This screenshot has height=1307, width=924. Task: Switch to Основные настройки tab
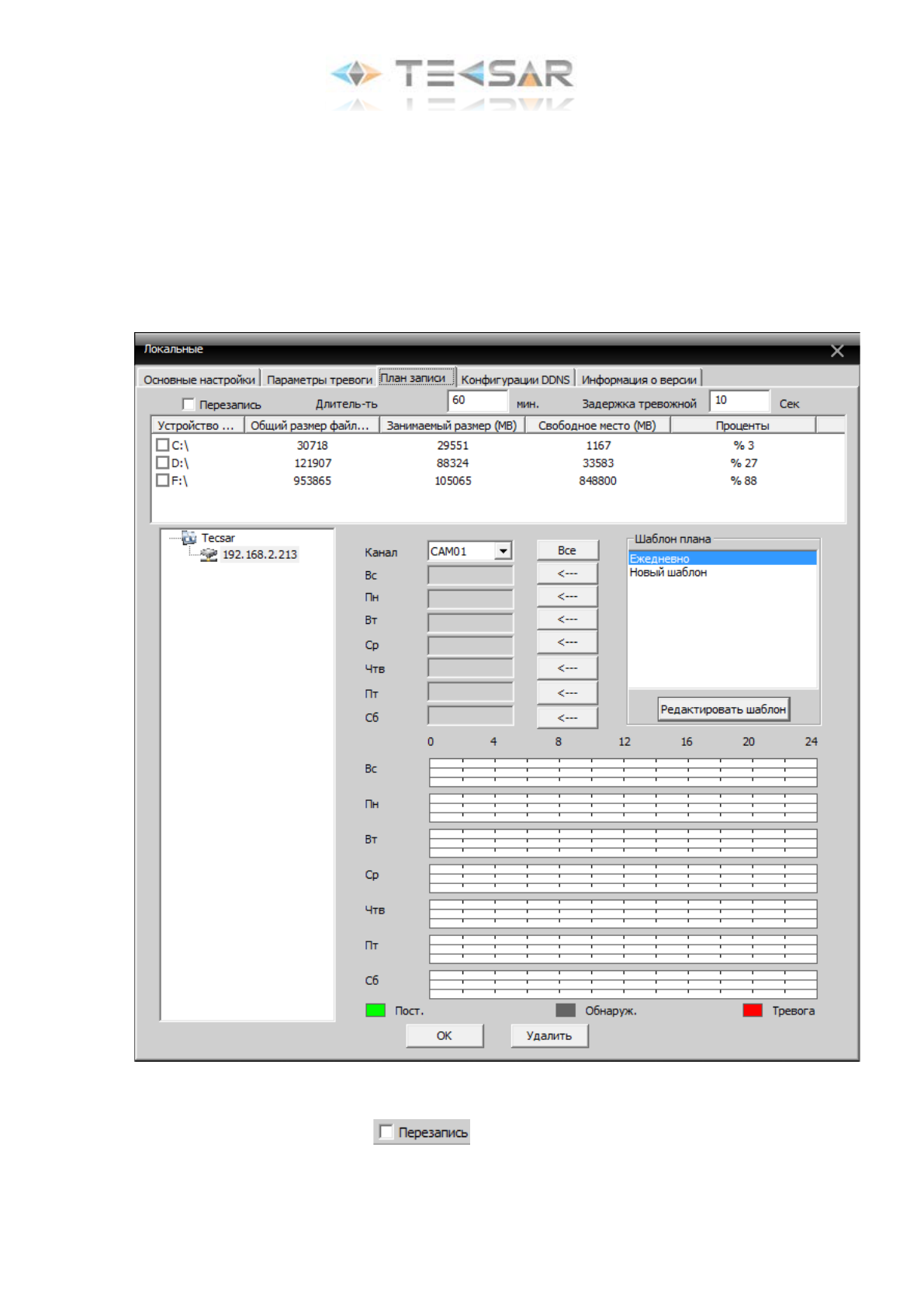(x=199, y=380)
